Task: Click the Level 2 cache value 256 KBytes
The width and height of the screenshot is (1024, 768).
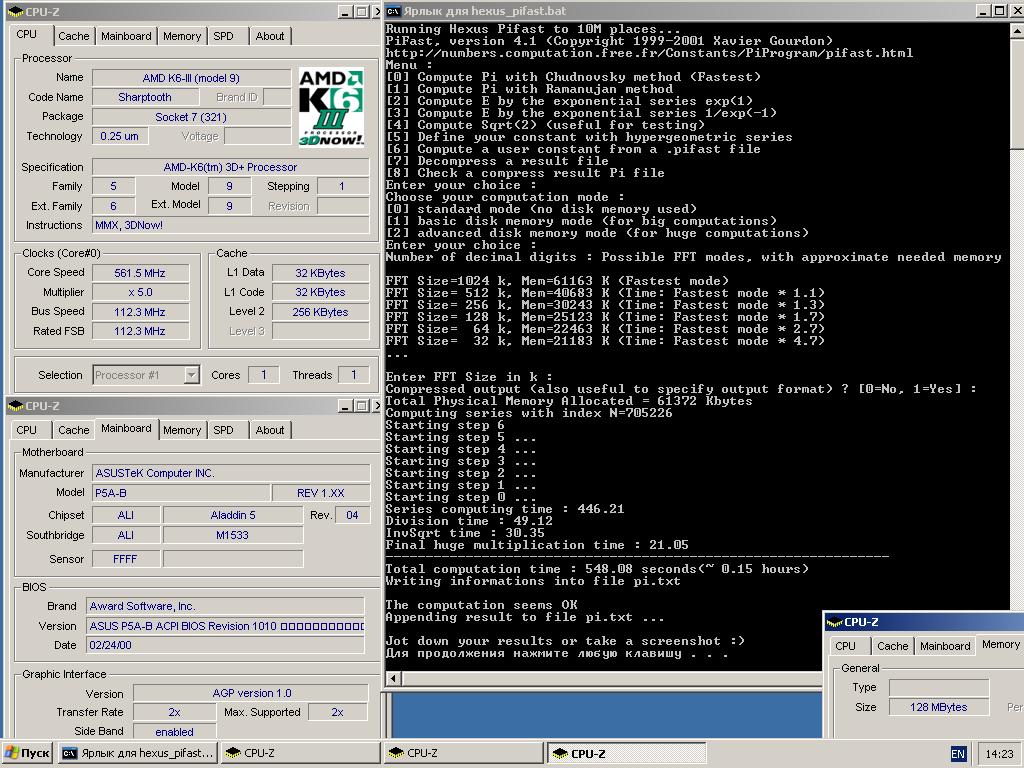Action: 320,312
